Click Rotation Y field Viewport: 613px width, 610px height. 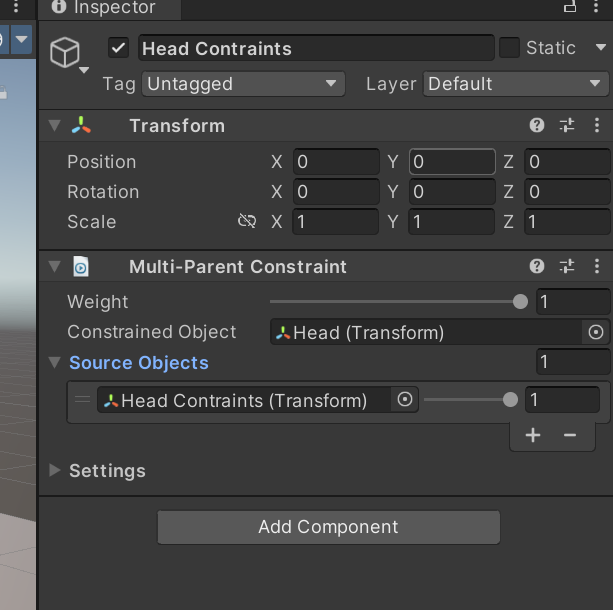pos(452,192)
